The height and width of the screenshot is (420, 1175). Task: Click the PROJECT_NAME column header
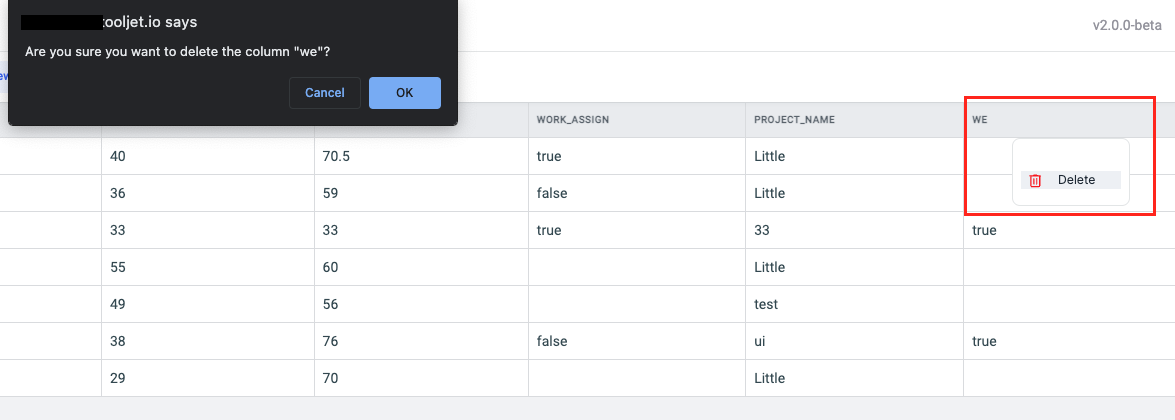click(x=794, y=120)
